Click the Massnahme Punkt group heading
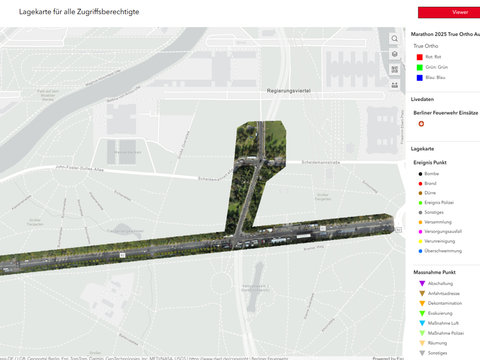 click(x=434, y=272)
